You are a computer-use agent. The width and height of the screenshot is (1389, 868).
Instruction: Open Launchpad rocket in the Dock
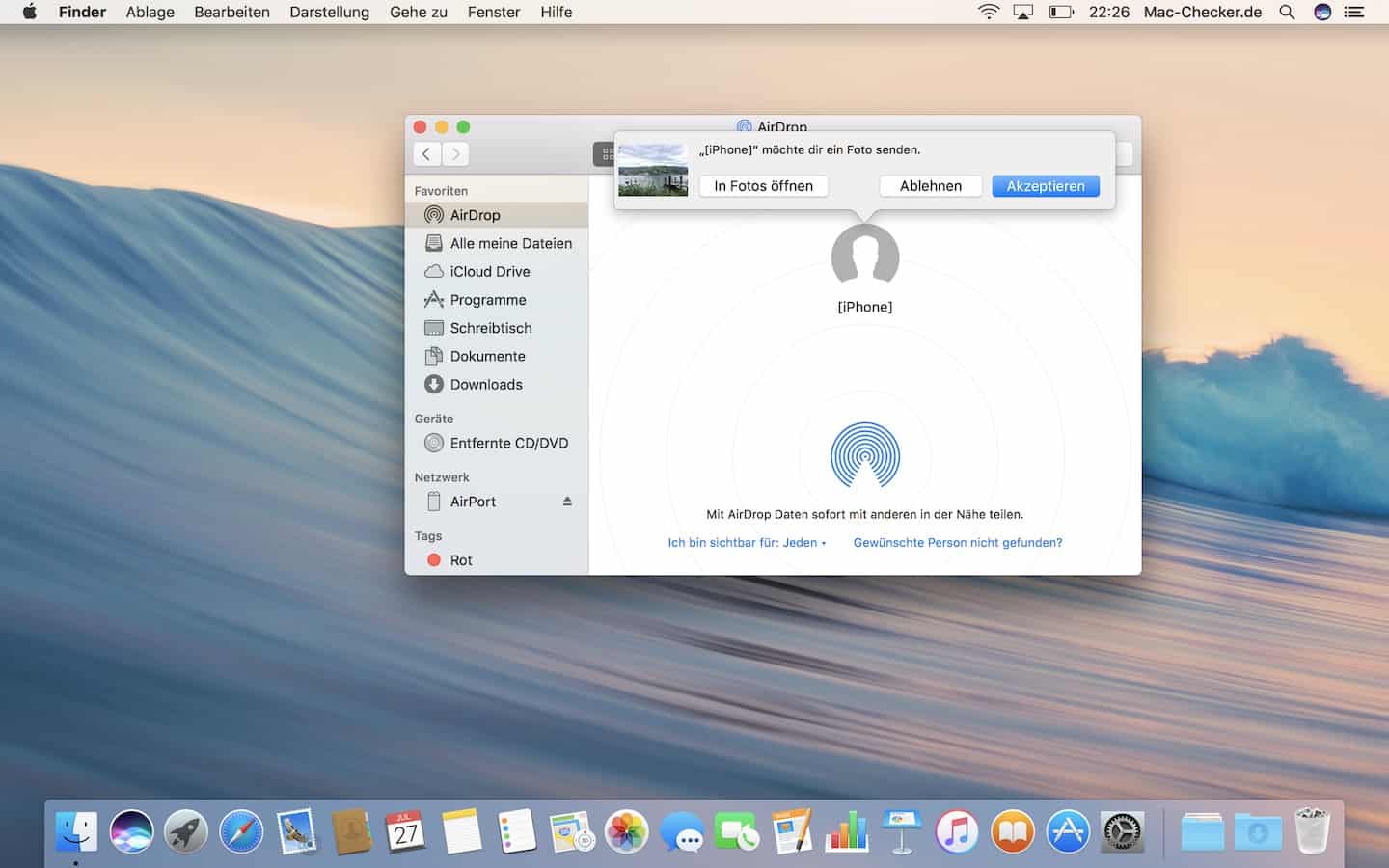click(x=186, y=831)
